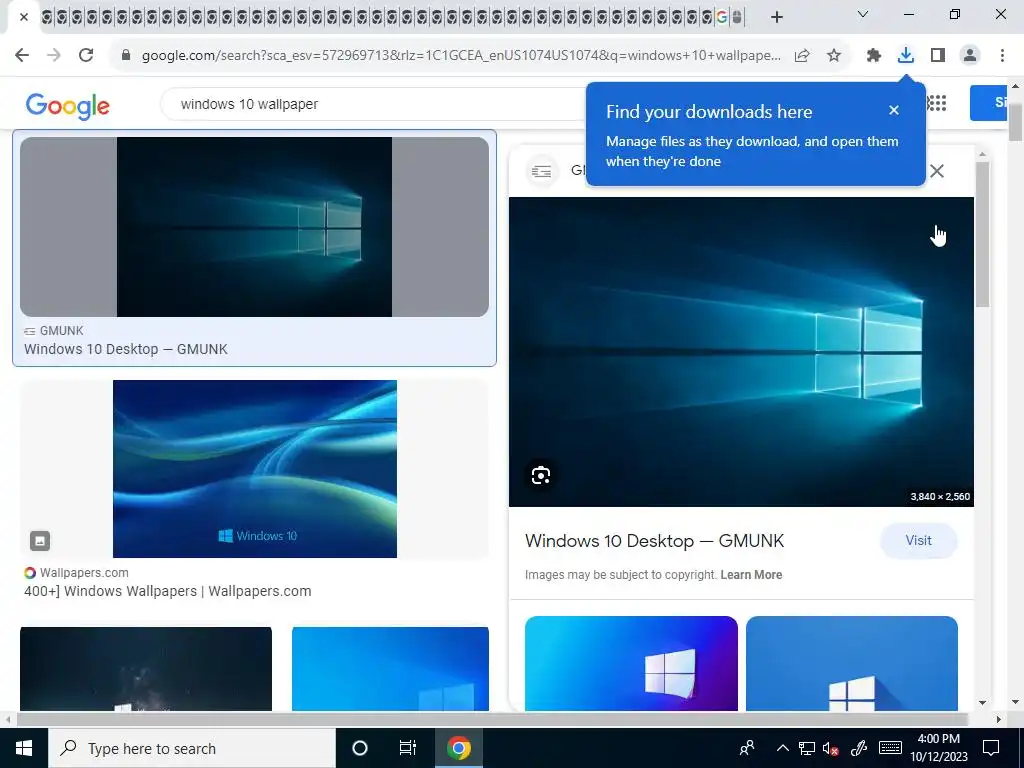The image size is (1024, 768).
Task: Click the preview panel scrollbar up arrow
Action: [x=982, y=155]
